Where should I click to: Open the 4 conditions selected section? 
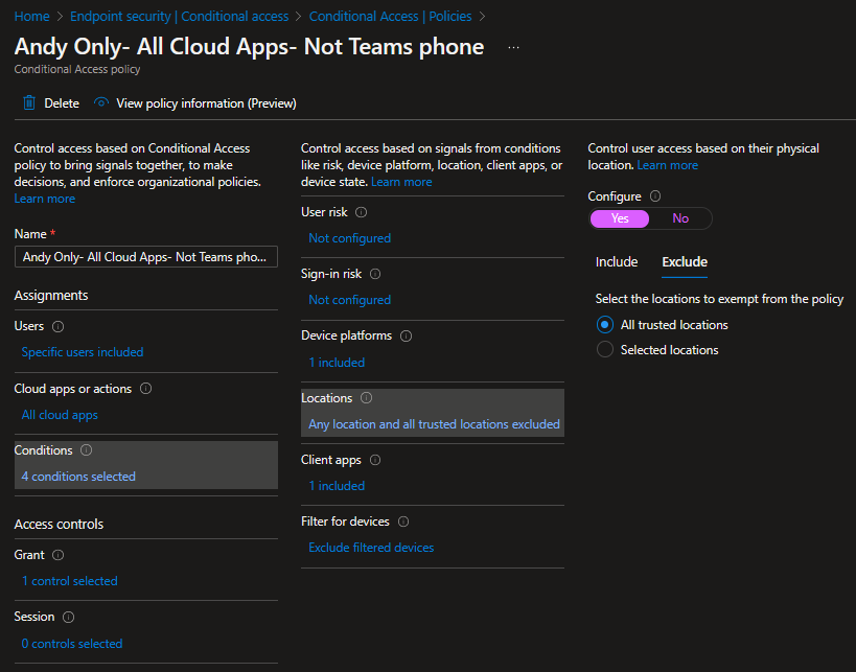[x=78, y=477]
